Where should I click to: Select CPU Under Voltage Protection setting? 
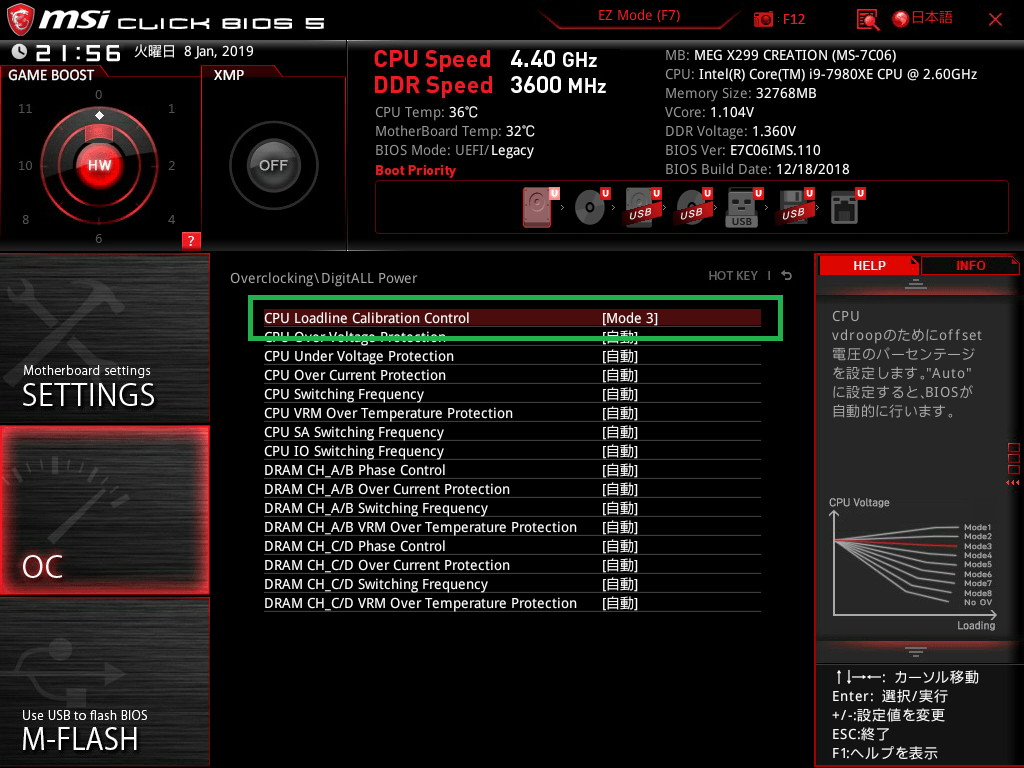coord(512,356)
